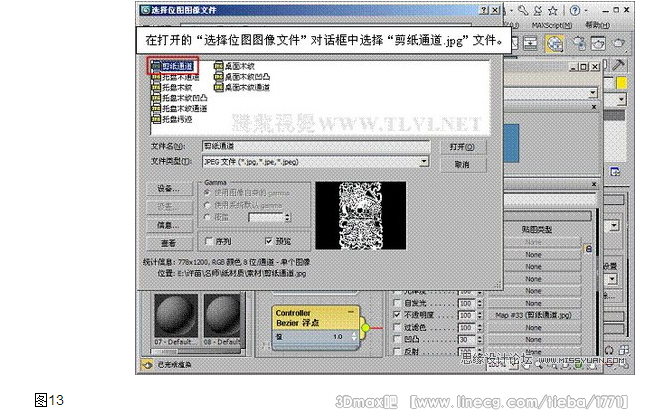Image resolution: width=657 pixels, height=419 pixels.
Task: Select the 桌面木纹凹凸 image file
Action: click(242, 77)
